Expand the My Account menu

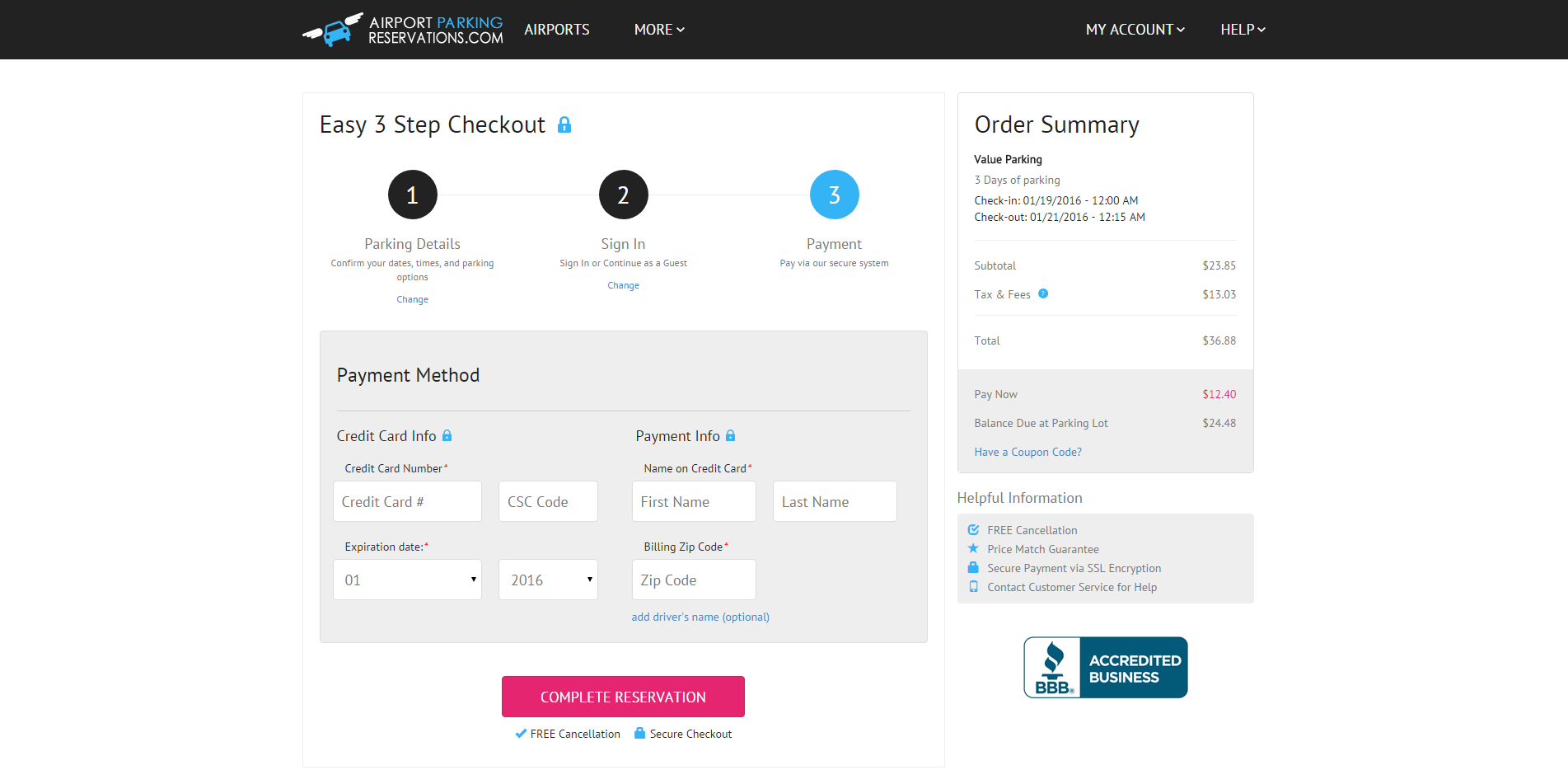[1135, 30]
